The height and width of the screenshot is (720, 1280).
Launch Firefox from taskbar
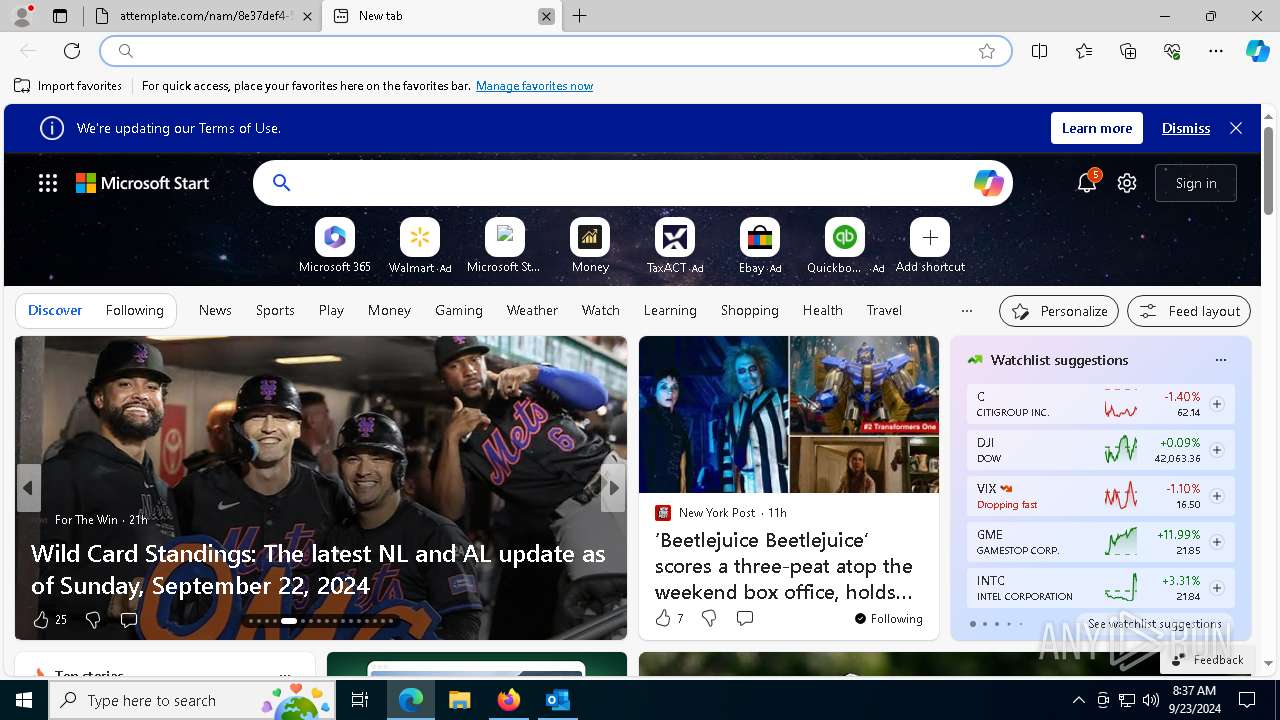point(509,700)
